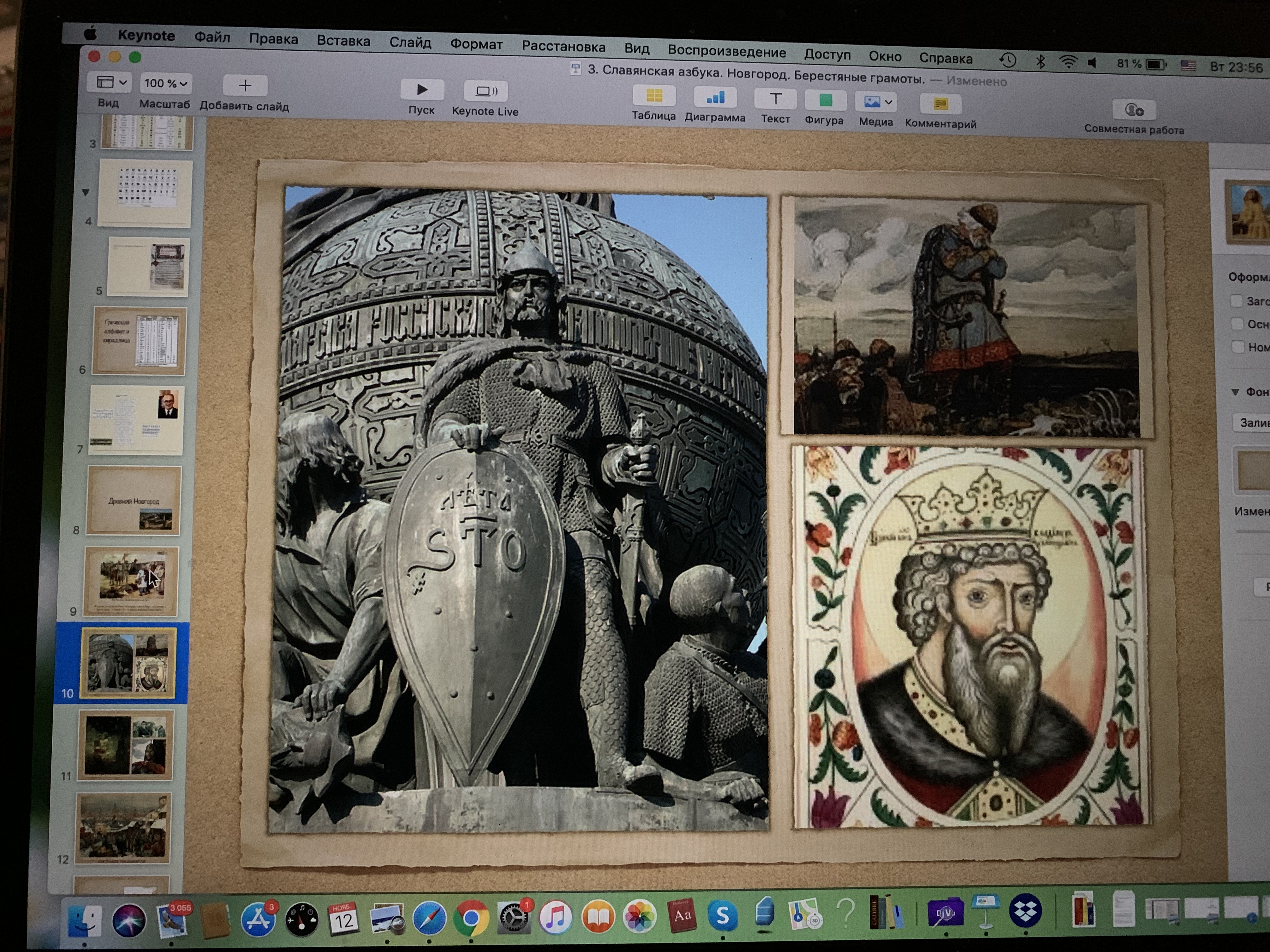Toggle the Осн… body checkbox
Screen dimensions: 1270x952
pos(1237,324)
